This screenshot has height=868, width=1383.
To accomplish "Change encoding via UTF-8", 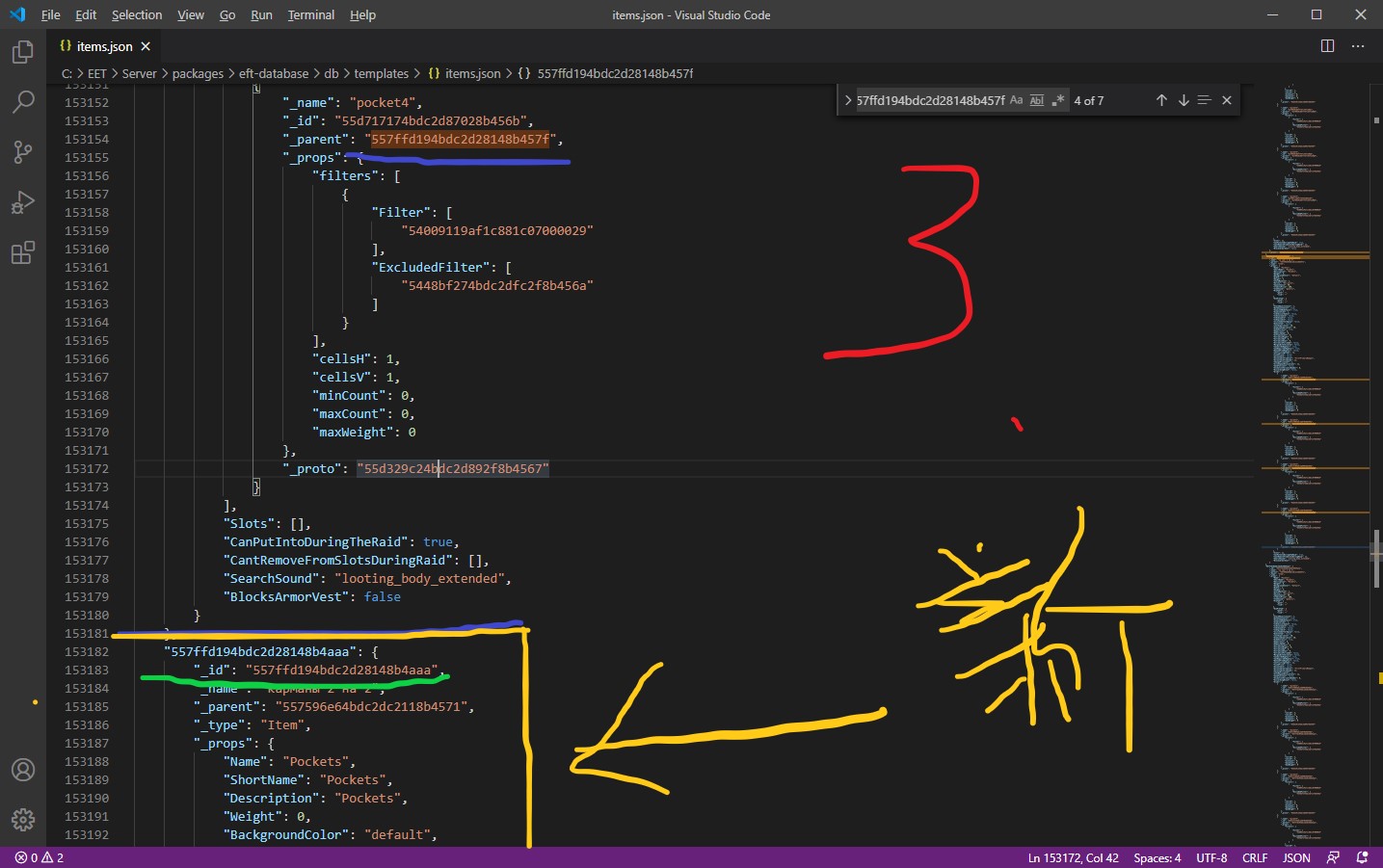I will pyautogui.click(x=1211, y=857).
